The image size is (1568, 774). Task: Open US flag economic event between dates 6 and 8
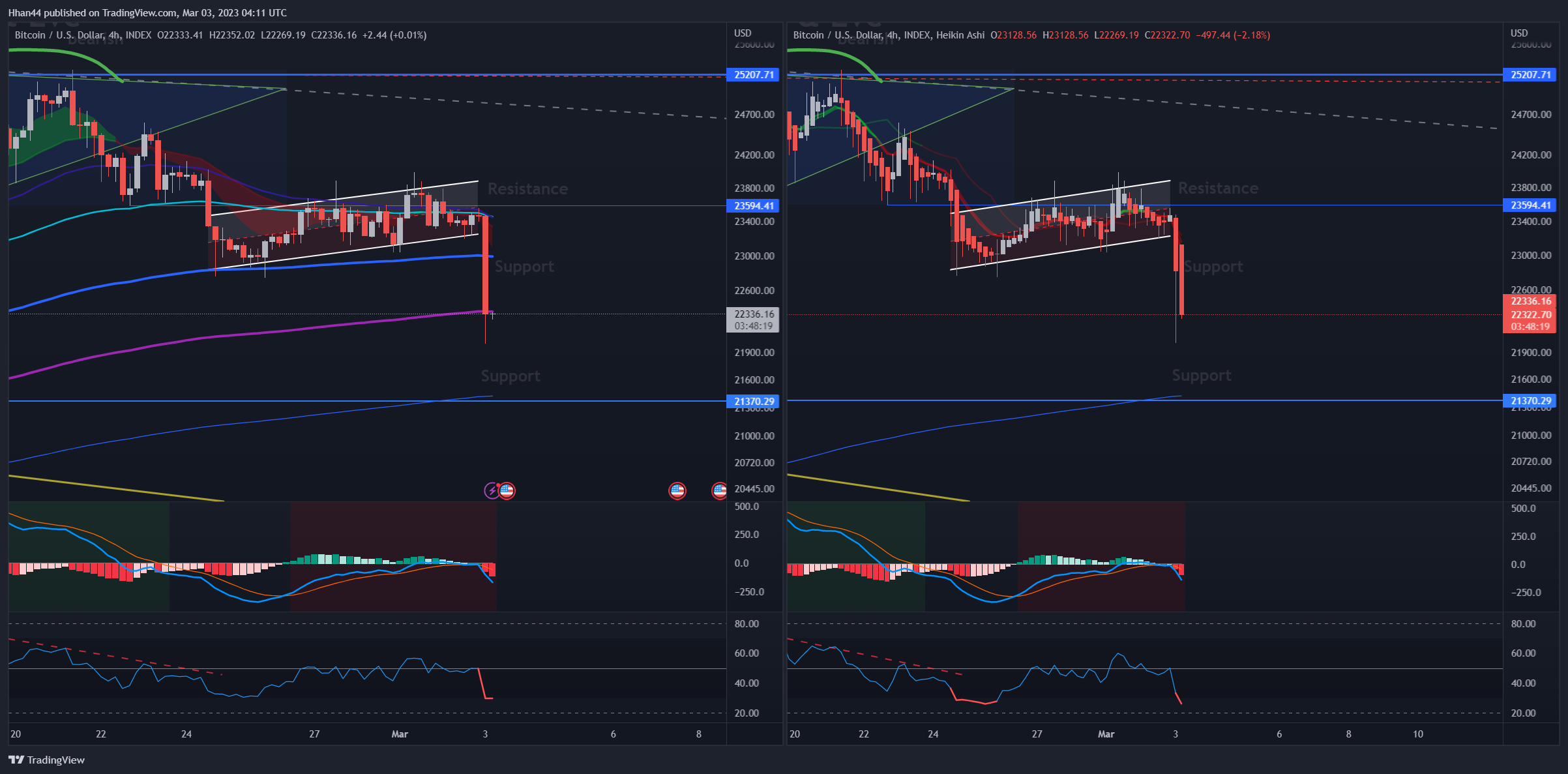[677, 490]
